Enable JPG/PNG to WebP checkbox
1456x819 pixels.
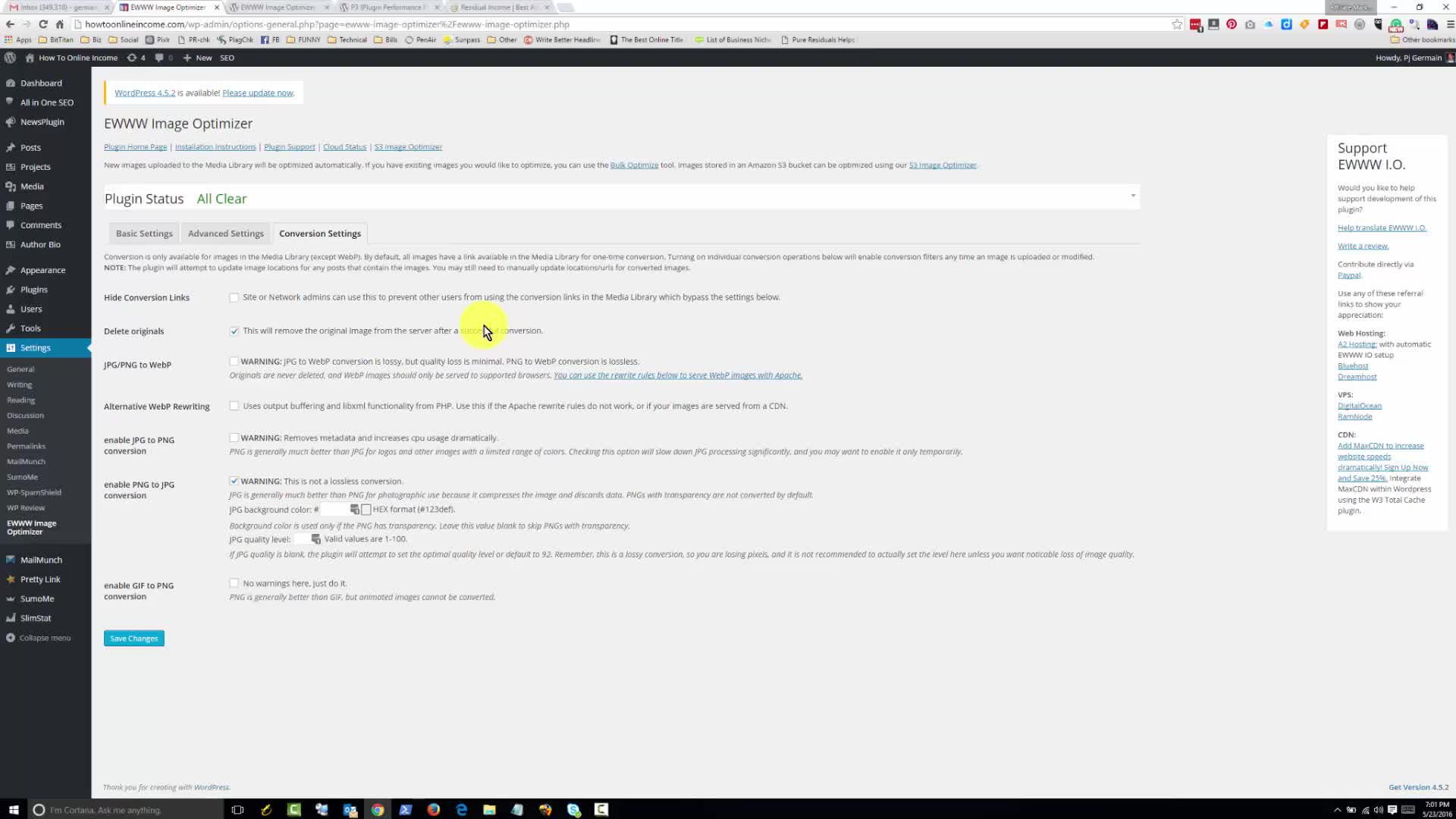pos(234,362)
